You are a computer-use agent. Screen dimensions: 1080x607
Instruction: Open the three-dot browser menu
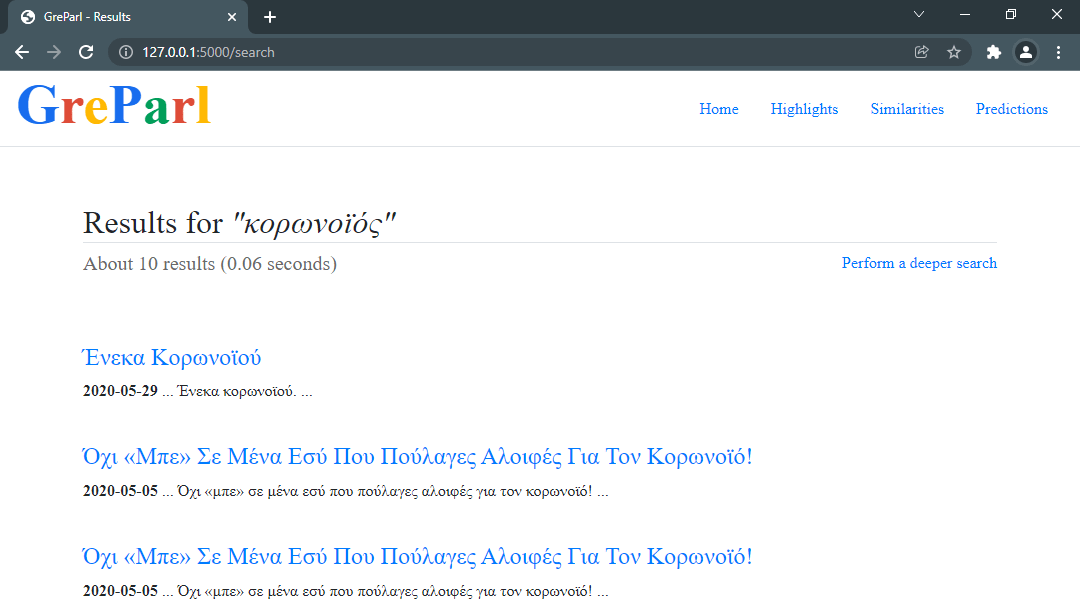(x=1059, y=52)
